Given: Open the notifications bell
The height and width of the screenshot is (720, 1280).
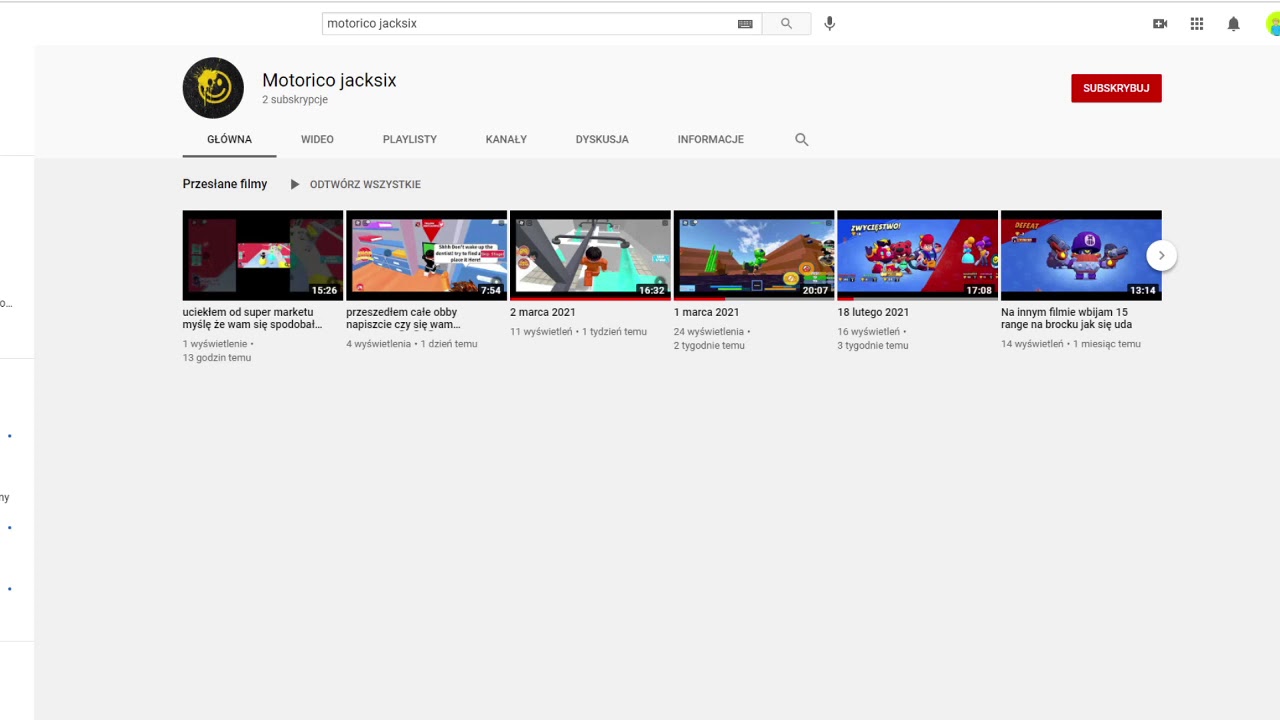Looking at the screenshot, I should 1234,24.
